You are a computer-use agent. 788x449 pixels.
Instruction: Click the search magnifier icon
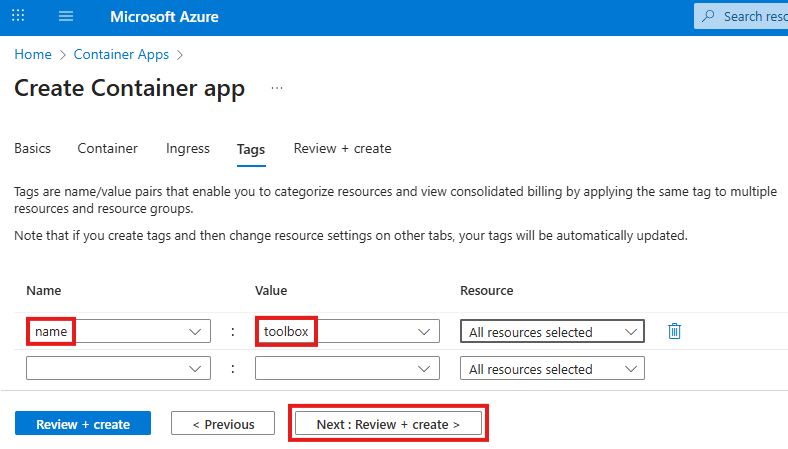coord(709,17)
